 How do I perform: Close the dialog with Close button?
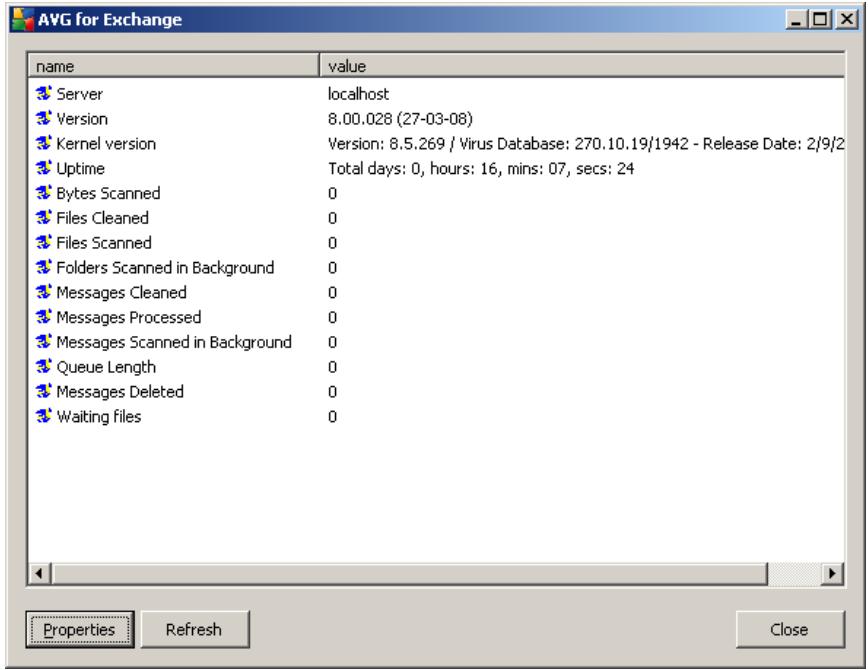click(790, 630)
